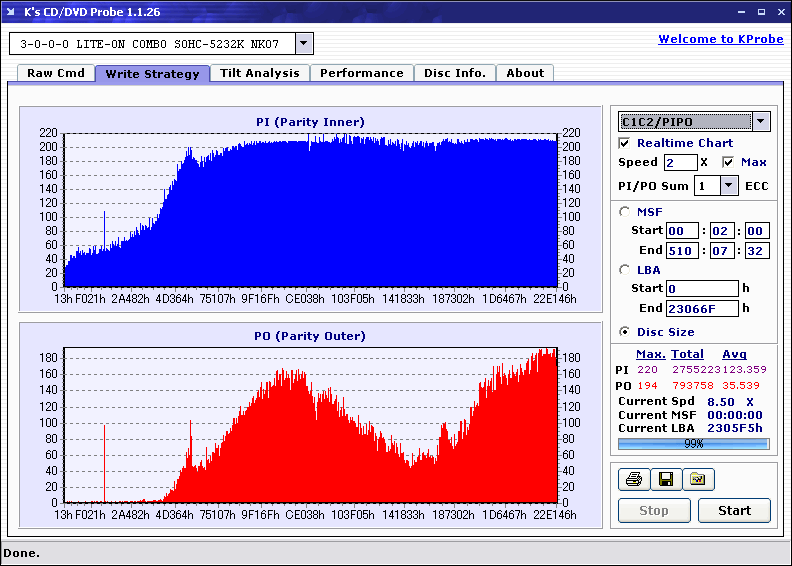Click the PI average value 123.359

(x=745, y=370)
